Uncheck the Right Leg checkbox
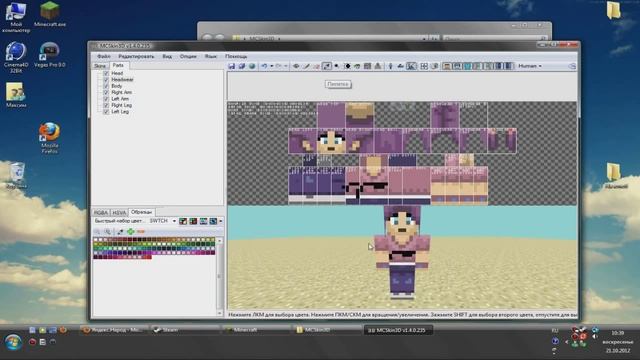Screen dimensions: 640x360 coord(106,105)
